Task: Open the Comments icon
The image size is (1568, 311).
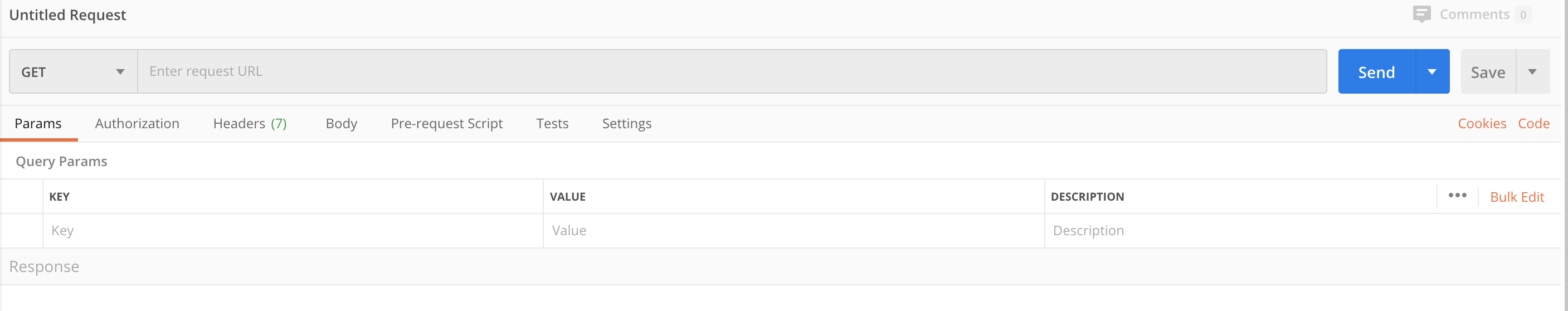Action: click(1421, 14)
